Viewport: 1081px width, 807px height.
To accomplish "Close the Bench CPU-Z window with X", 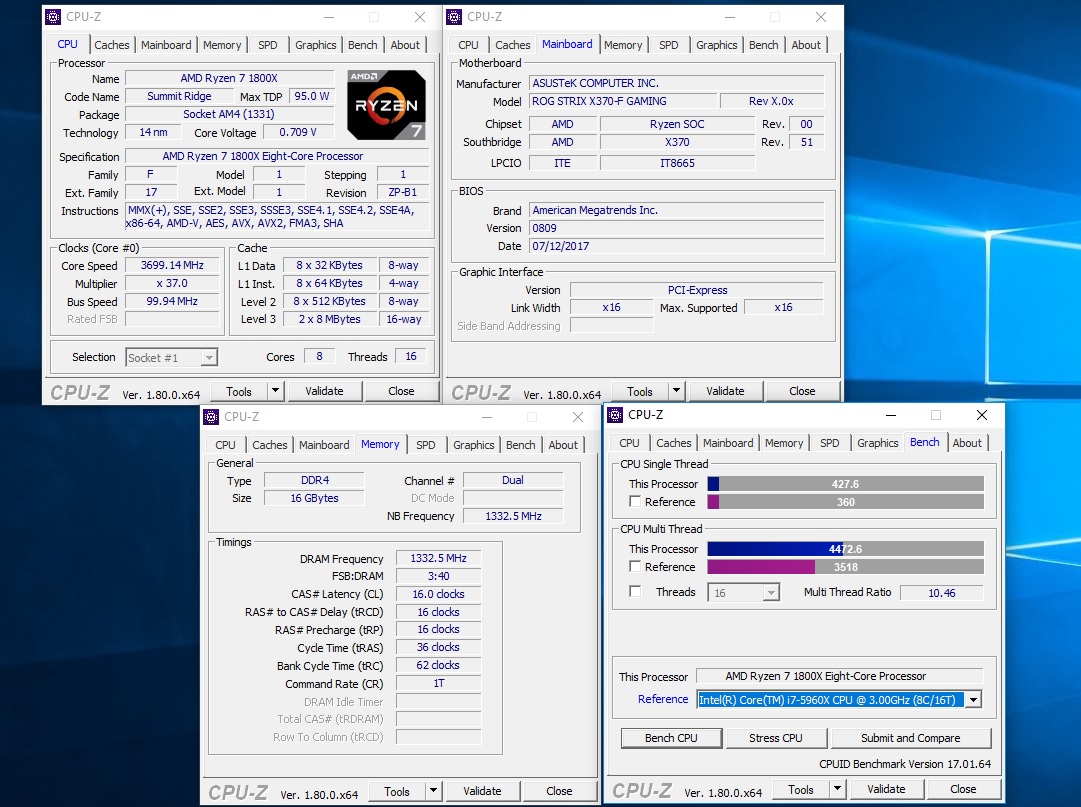I will click(x=982, y=415).
